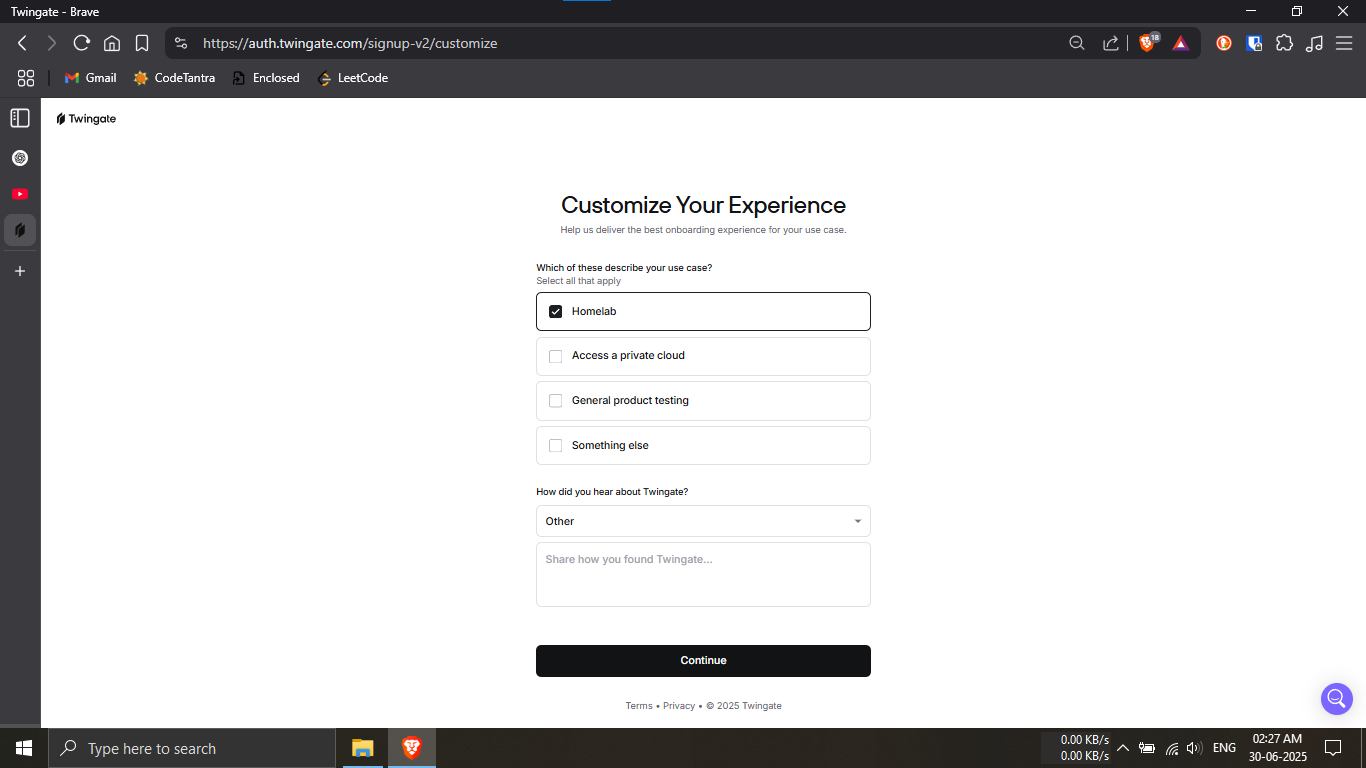
Task: Open the Brave Rewards triangle icon
Action: pos(1181,43)
